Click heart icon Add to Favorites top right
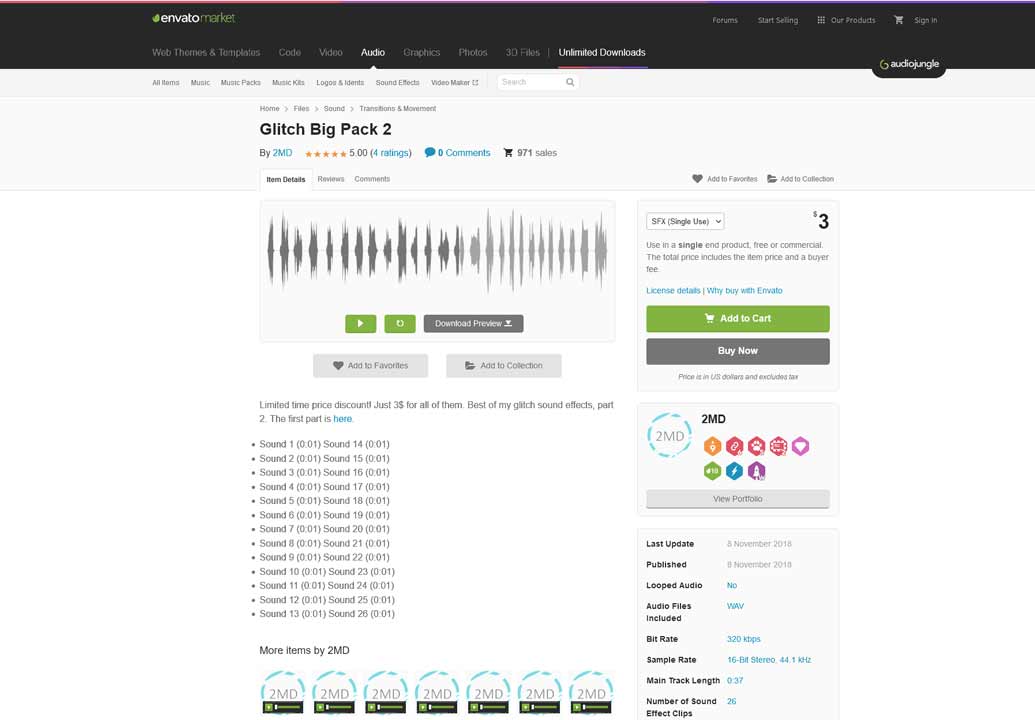1035x720 pixels. [x=697, y=179]
